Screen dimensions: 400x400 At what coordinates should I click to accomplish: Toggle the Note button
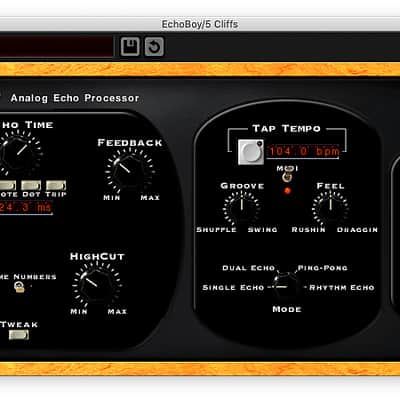(7, 185)
